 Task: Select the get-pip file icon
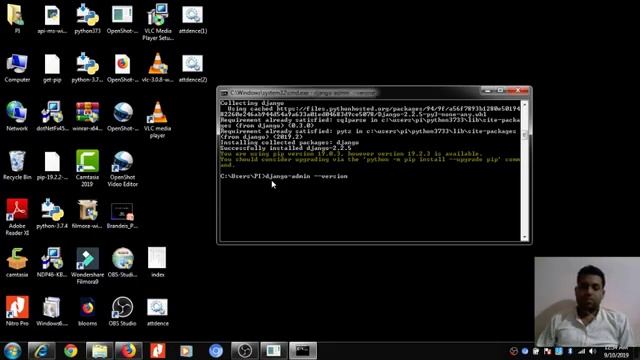pos(52,67)
